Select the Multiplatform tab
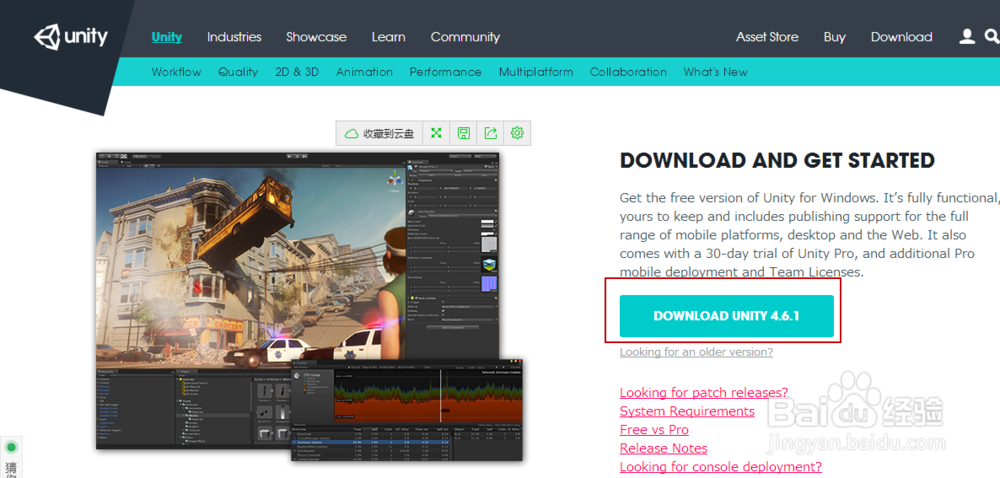This screenshot has width=1000, height=478. pos(536,72)
